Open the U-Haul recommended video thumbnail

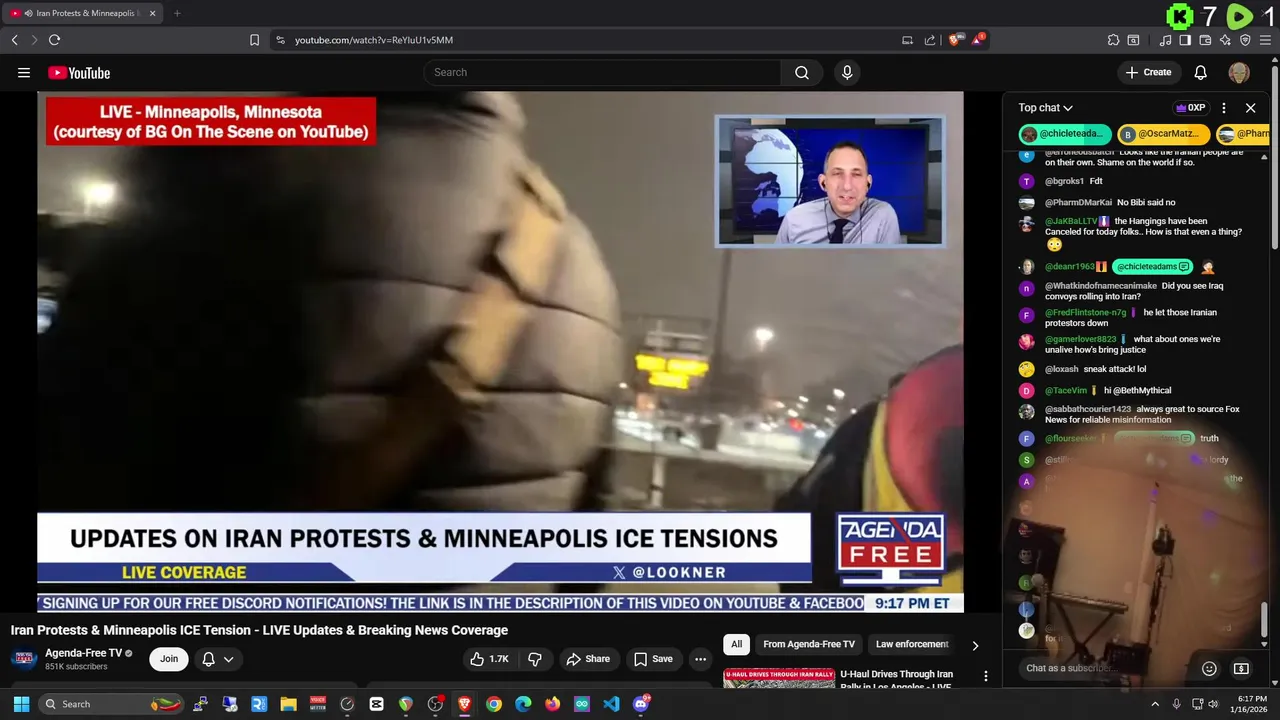779,679
